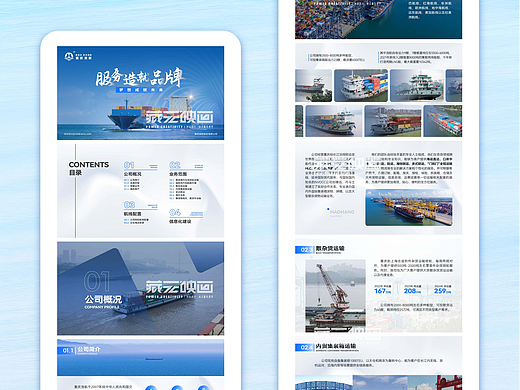
Task: Click the 02.3 blue number badge
Action: [304, 250]
